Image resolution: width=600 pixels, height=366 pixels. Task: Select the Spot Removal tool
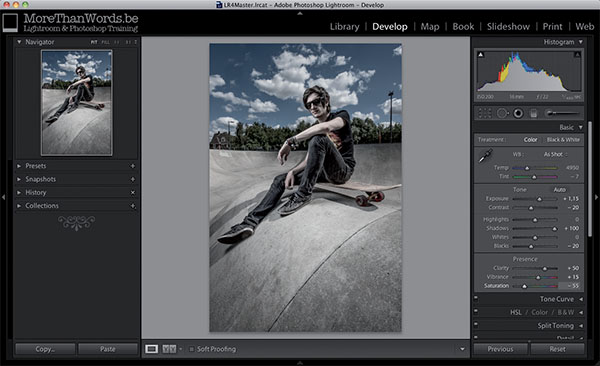point(502,113)
